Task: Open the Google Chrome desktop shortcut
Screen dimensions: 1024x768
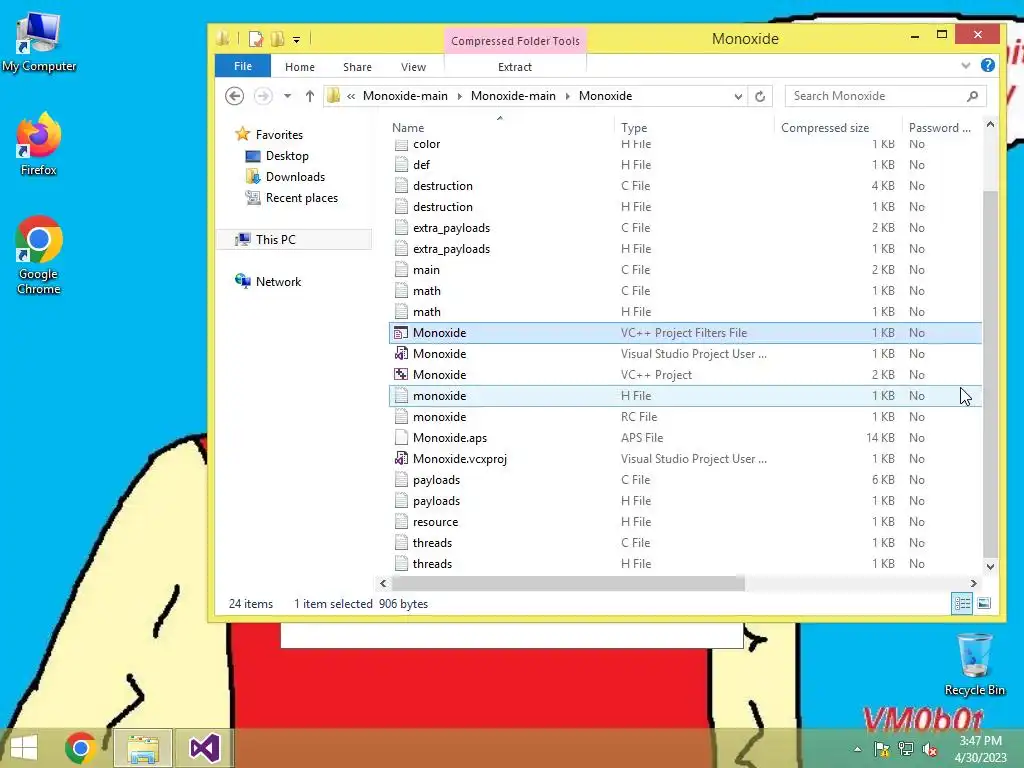Action: [39, 255]
